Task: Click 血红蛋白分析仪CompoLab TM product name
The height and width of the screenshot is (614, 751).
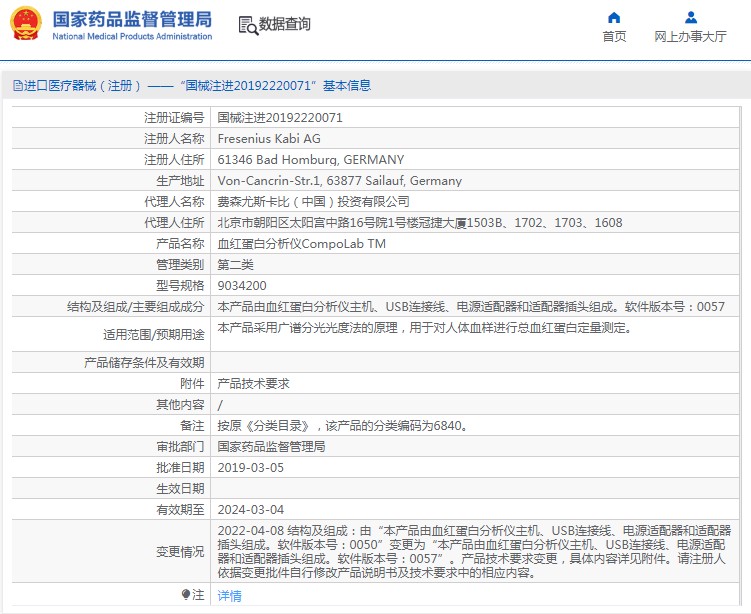Action: click(x=302, y=244)
